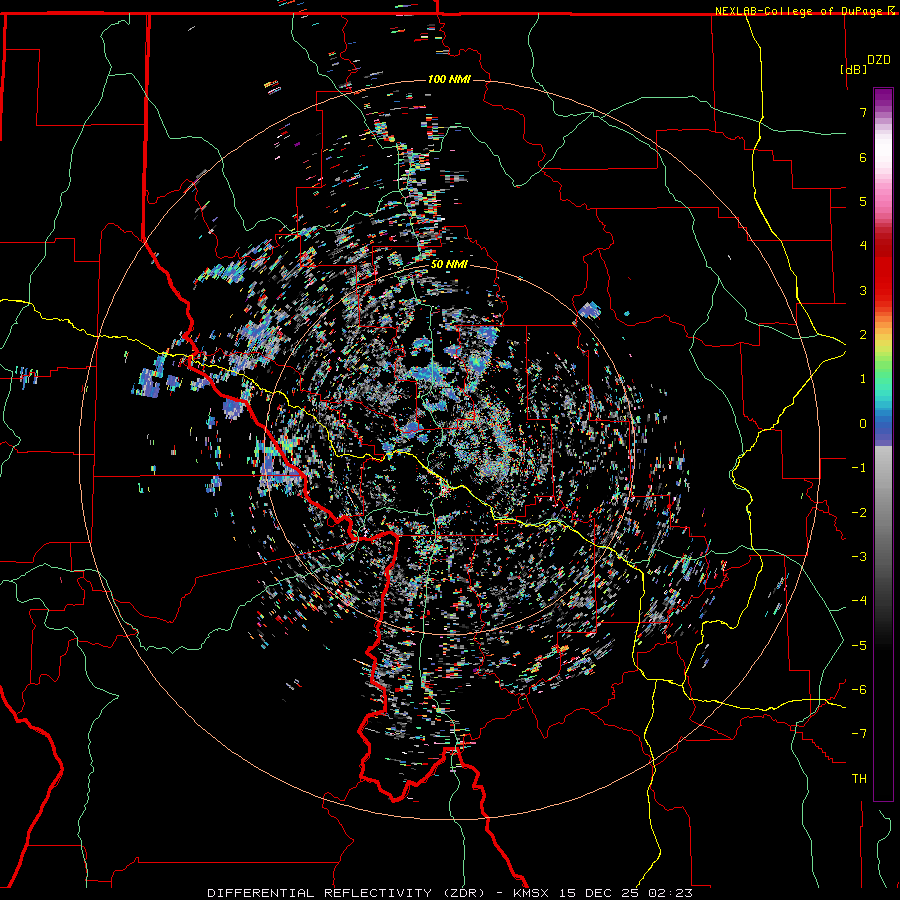This screenshot has width=900, height=900.
Task: Click the red section of the color bar
Action: 883,270
